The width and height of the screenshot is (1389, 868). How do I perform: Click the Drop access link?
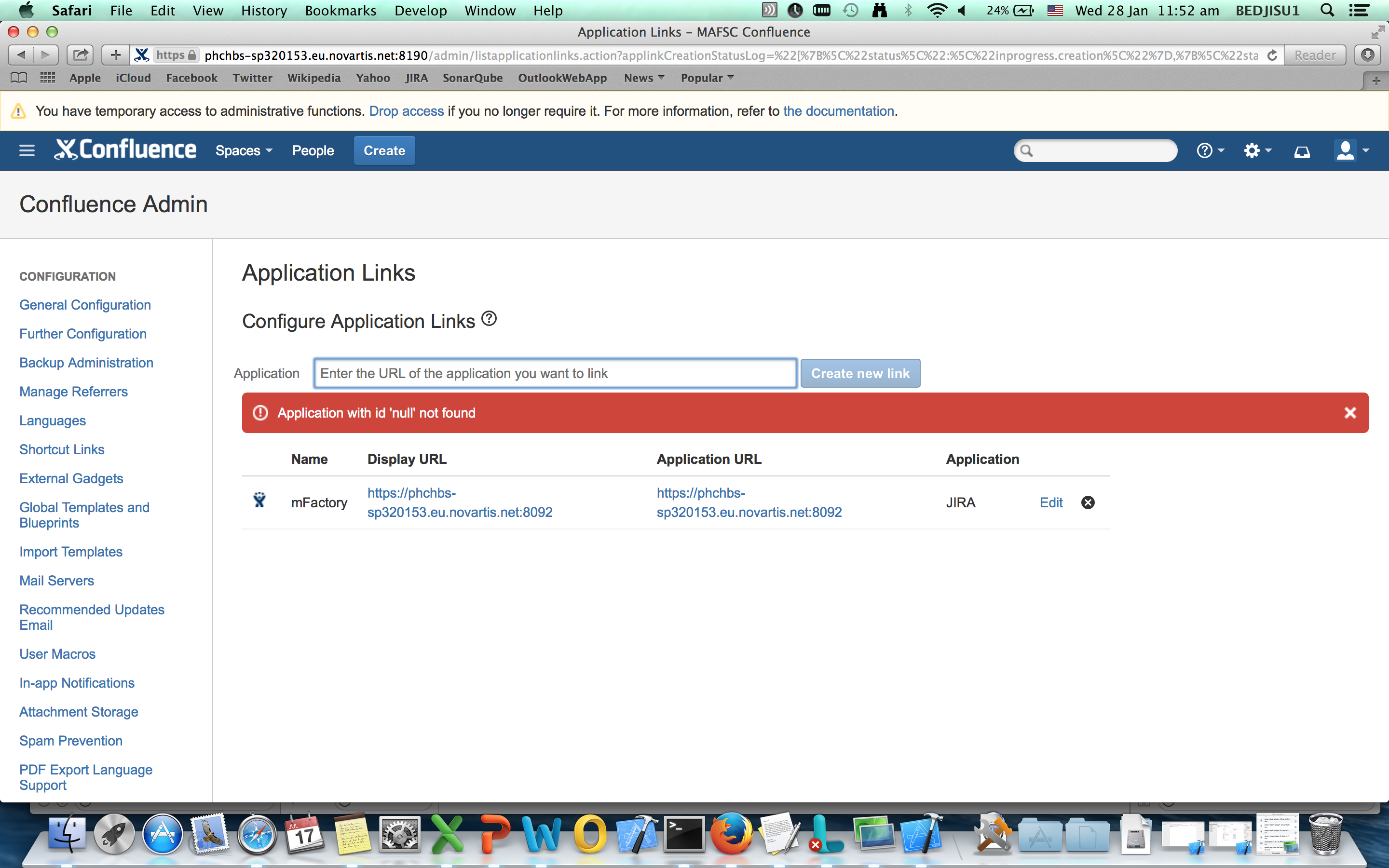pos(407,111)
